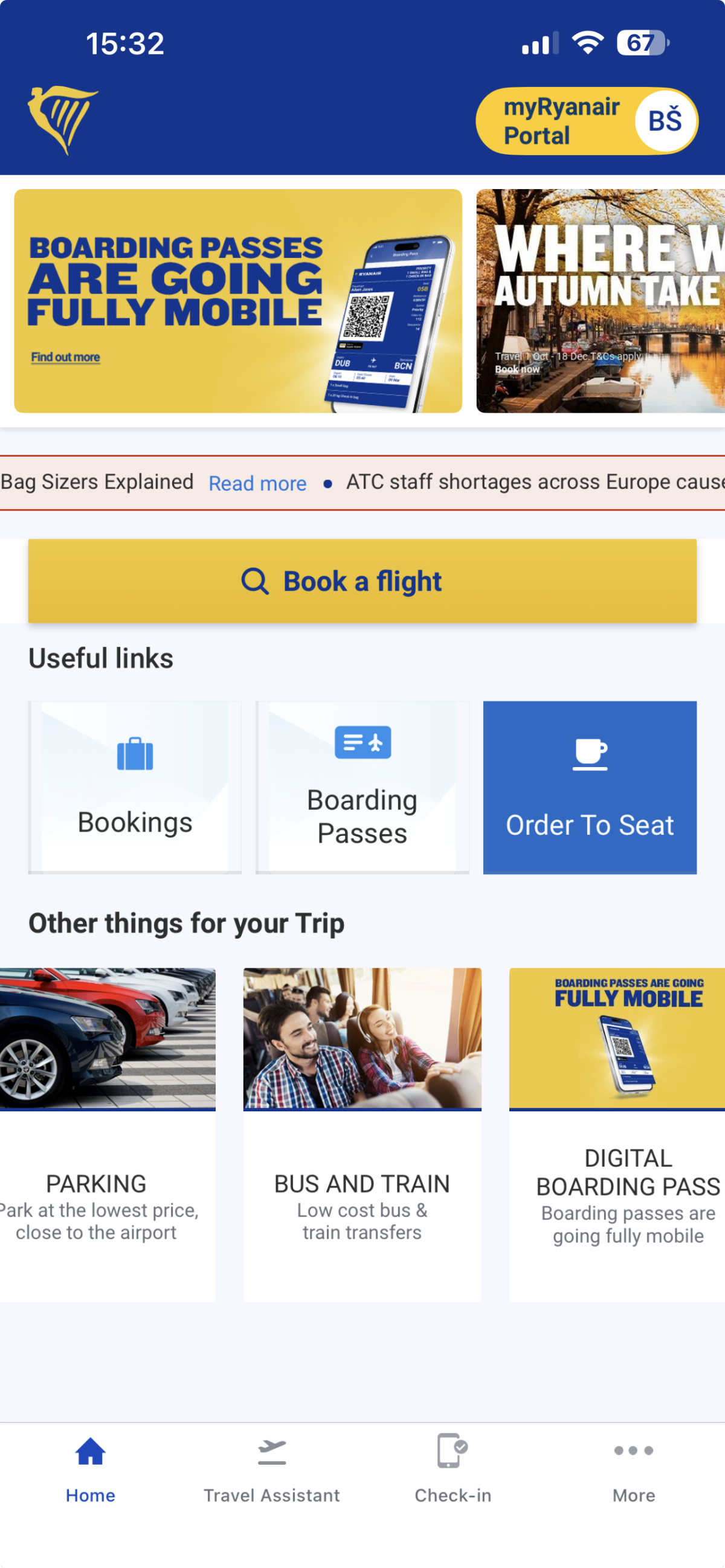Image resolution: width=725 pixels, height=1568 pixels.
Task: Open the myRyanair Portal button
Action: [x=560, y=121]
